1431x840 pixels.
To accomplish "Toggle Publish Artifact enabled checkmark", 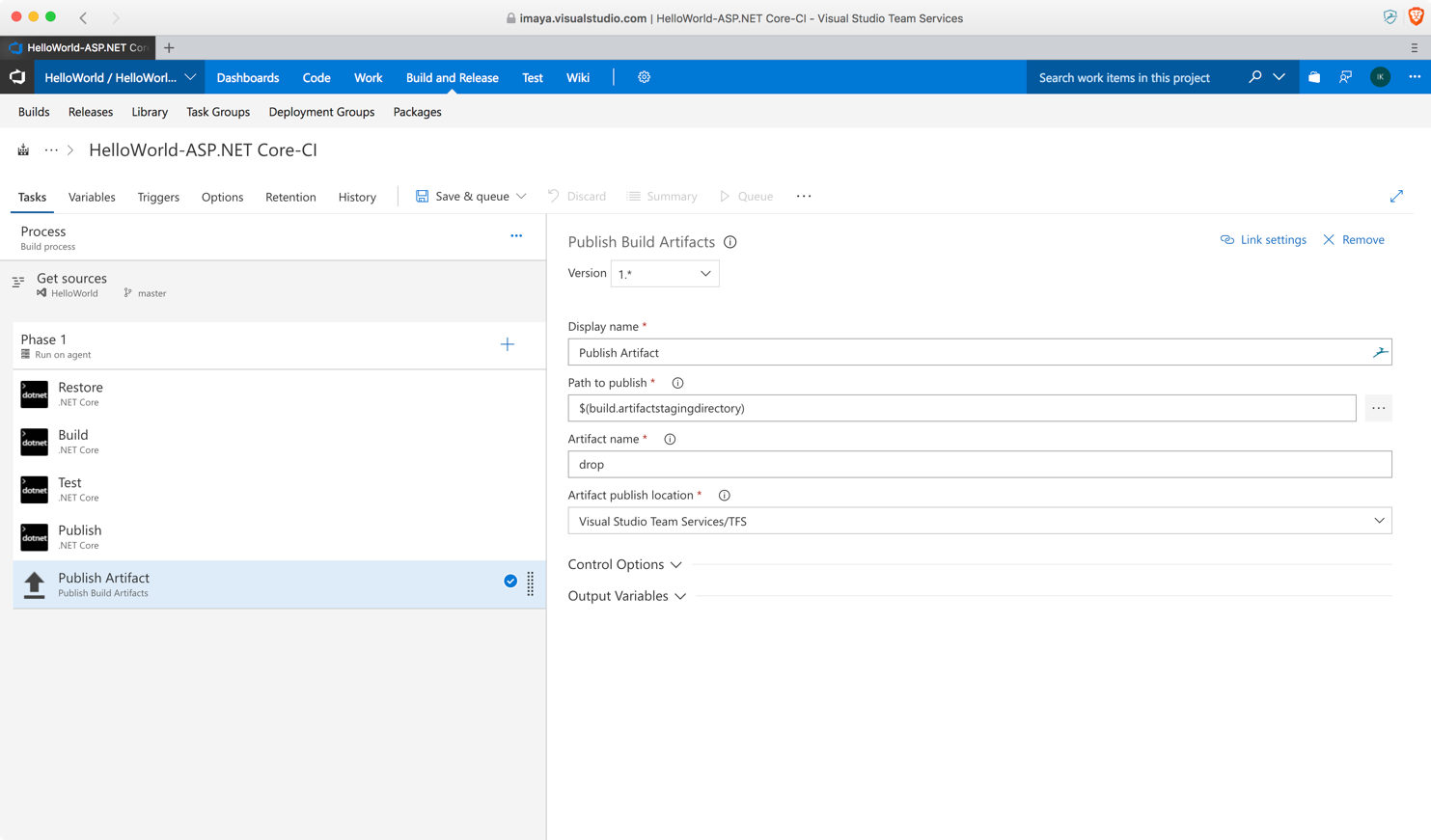I will click(510, 581).
